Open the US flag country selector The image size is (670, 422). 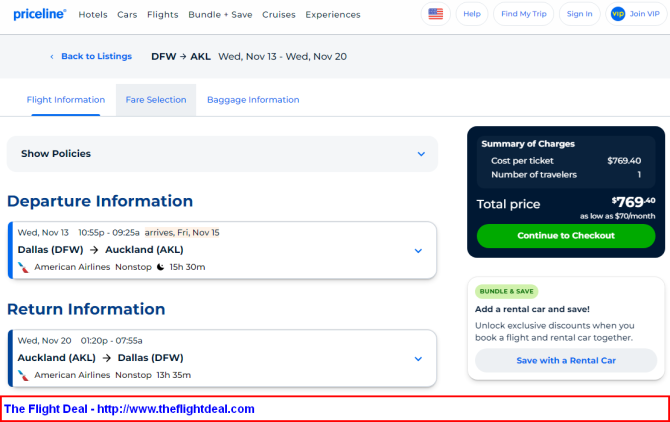(x=435, y=14)
